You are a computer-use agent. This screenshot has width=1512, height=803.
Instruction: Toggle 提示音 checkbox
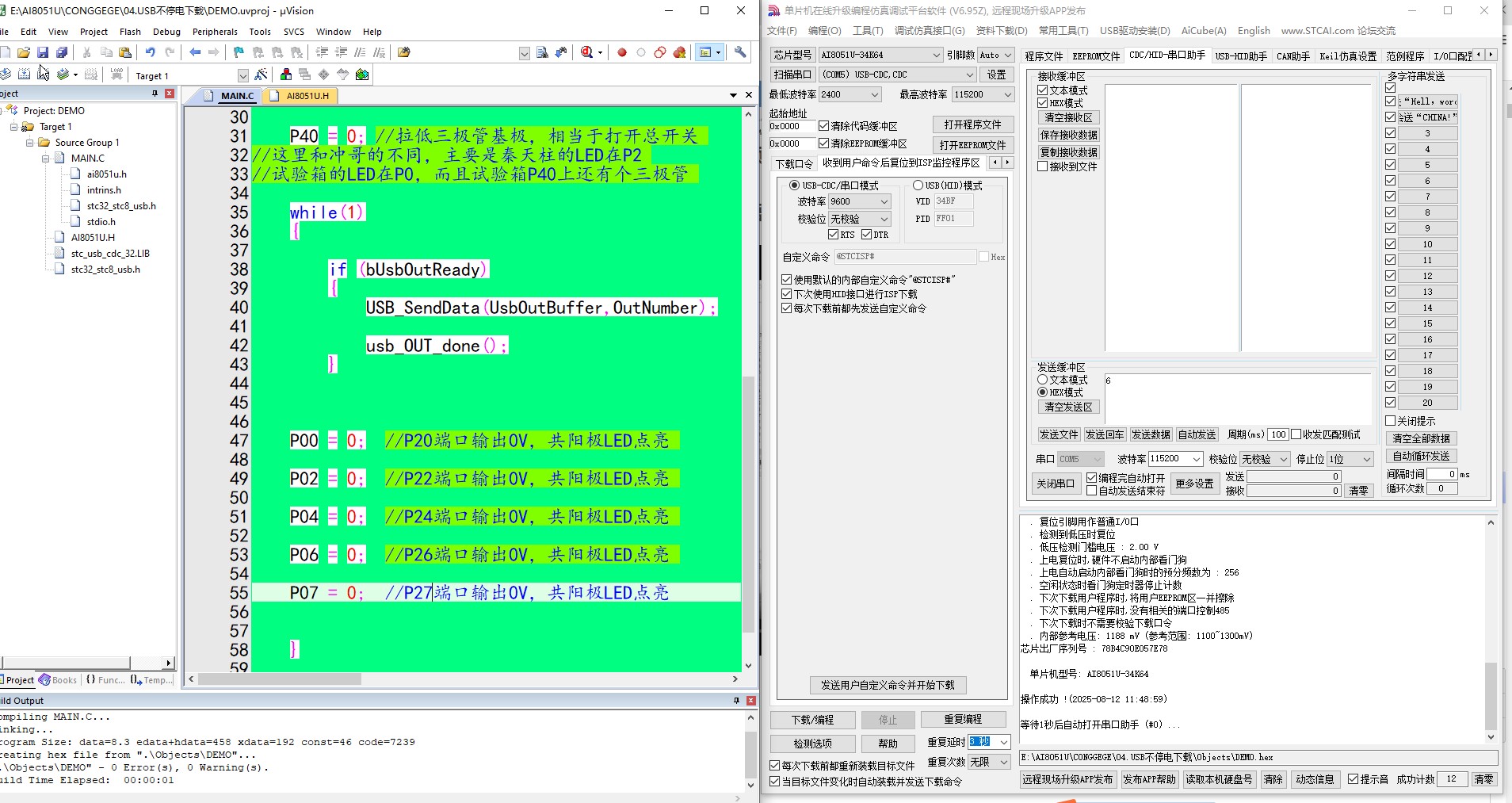(x=1354, y=779)
